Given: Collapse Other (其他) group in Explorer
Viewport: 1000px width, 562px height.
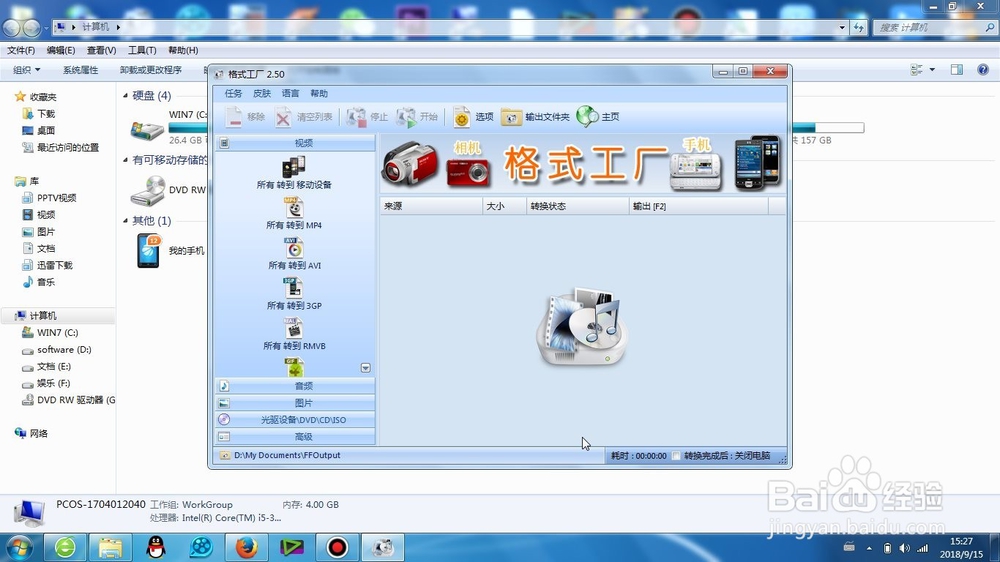Looking at the screenshot, I should click(x=126, y=221).
